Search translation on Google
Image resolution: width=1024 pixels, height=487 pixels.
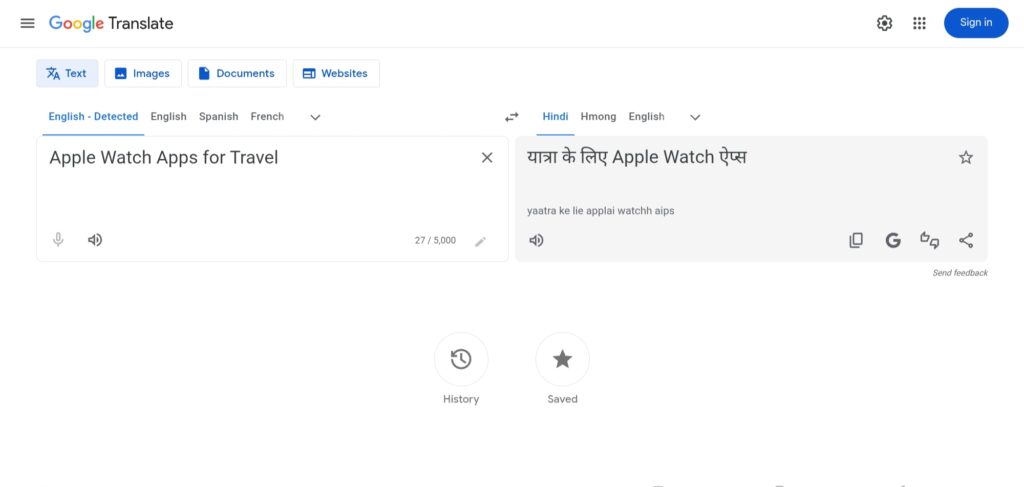point(893,240)
